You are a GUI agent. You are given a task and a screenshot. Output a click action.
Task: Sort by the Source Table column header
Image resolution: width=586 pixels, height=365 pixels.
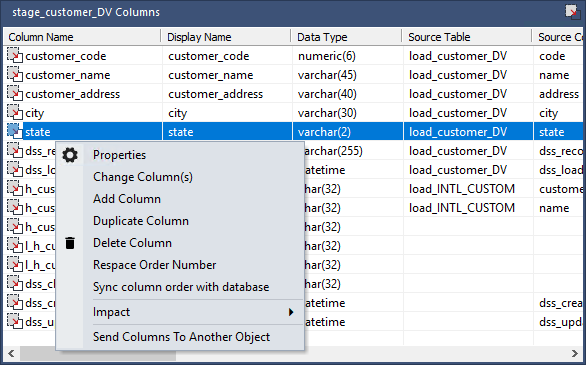[x=467, y=37]
